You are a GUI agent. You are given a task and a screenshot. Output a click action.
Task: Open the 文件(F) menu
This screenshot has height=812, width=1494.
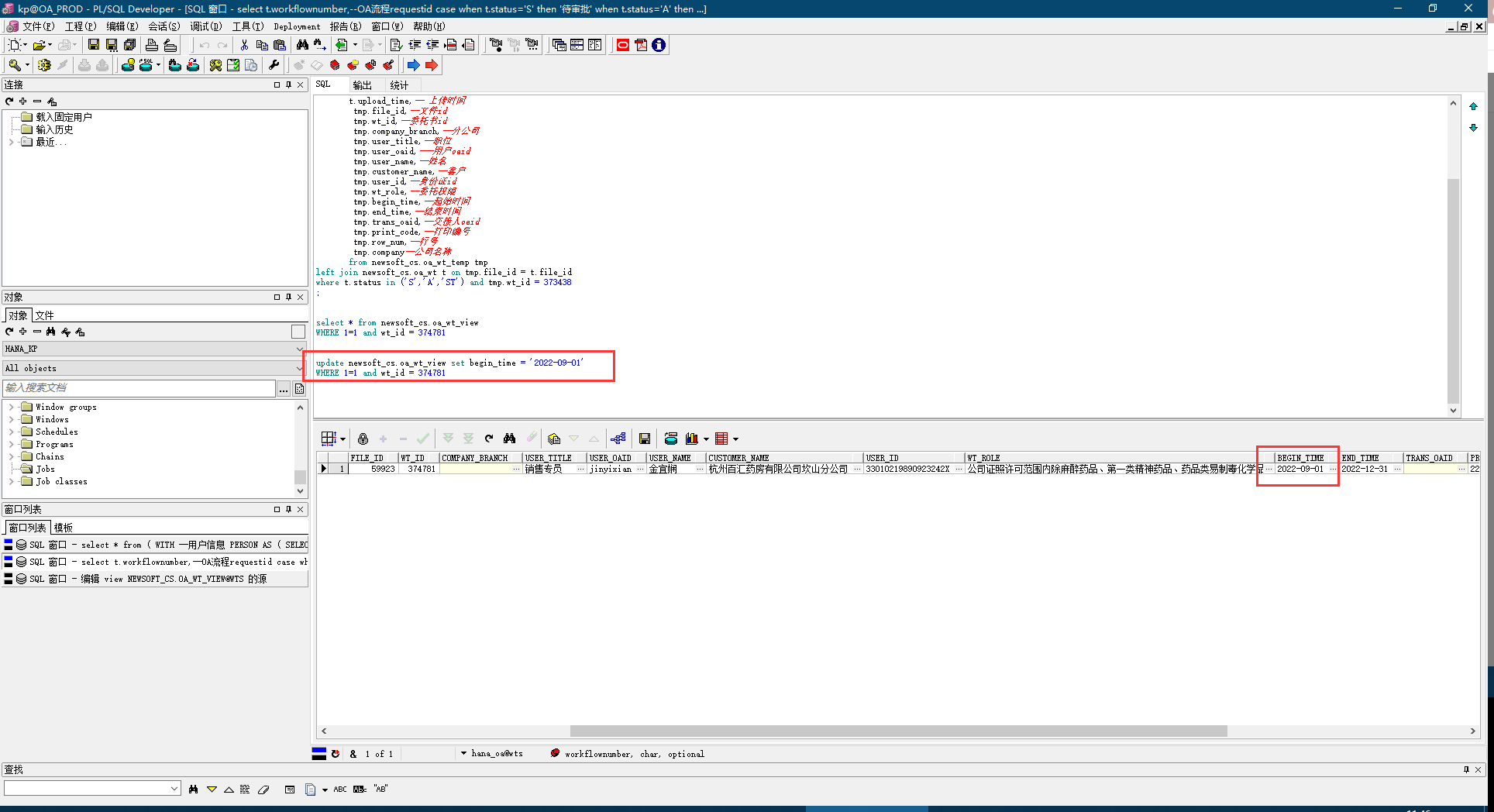pos(38,26)
